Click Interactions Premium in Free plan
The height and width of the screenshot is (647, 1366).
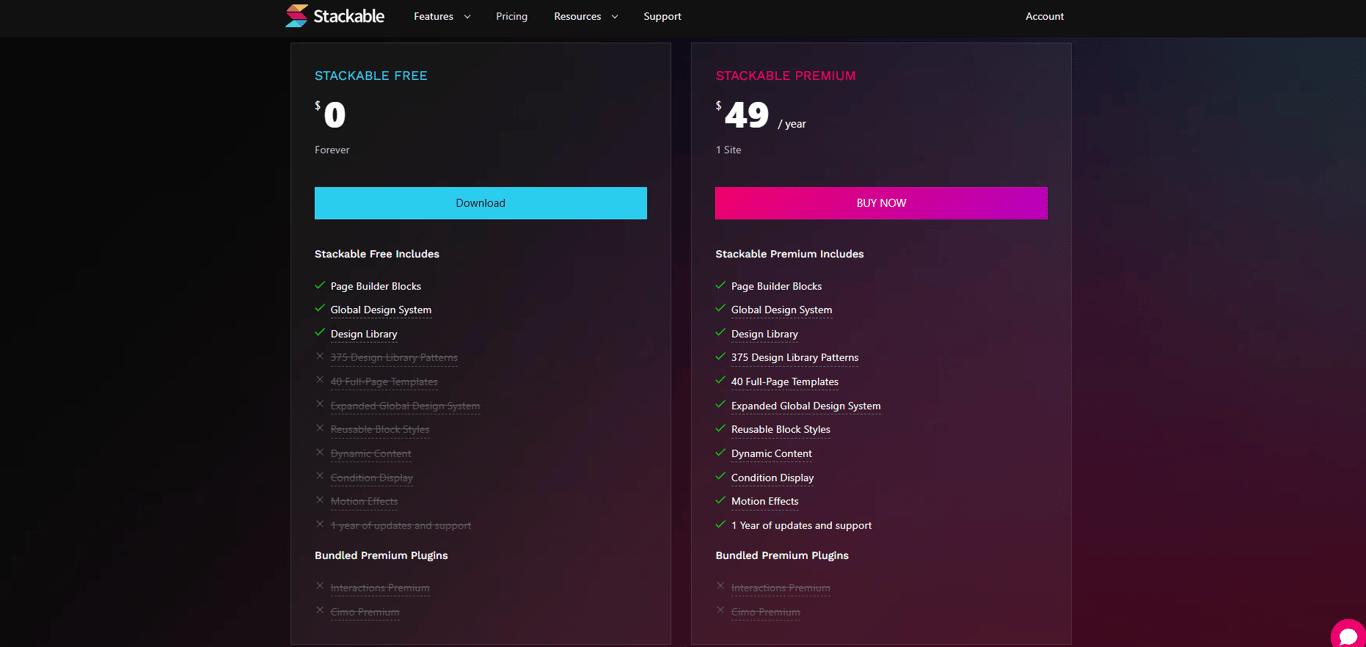click(x=380, y=588)
